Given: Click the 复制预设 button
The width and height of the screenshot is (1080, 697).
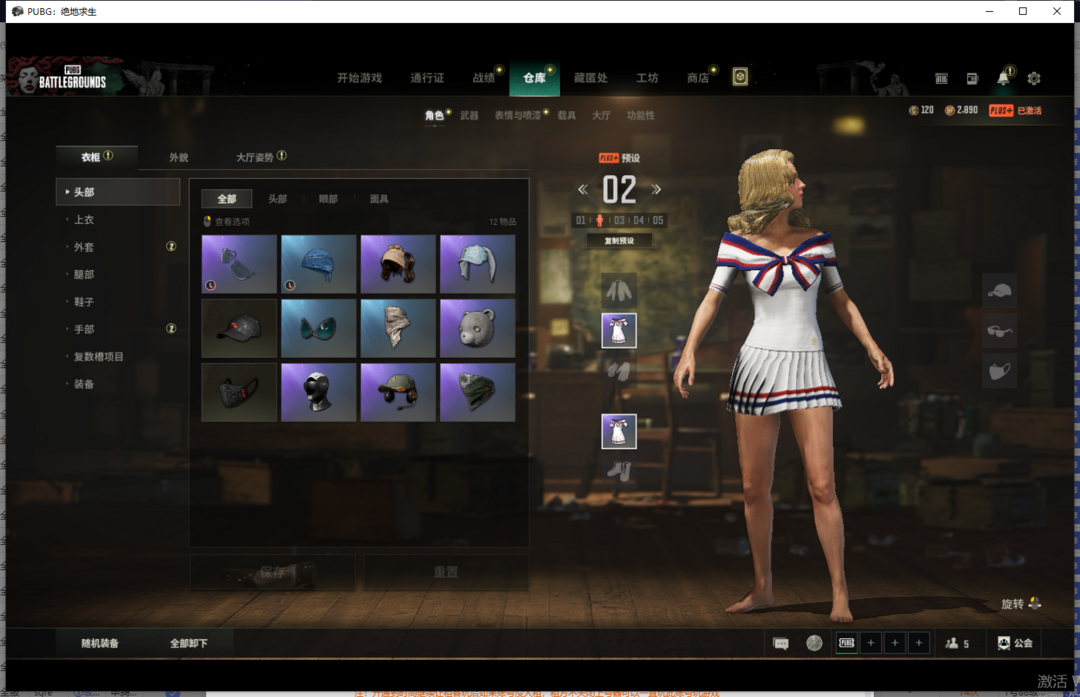Looking at the screenshot, I should pos(619,240).
